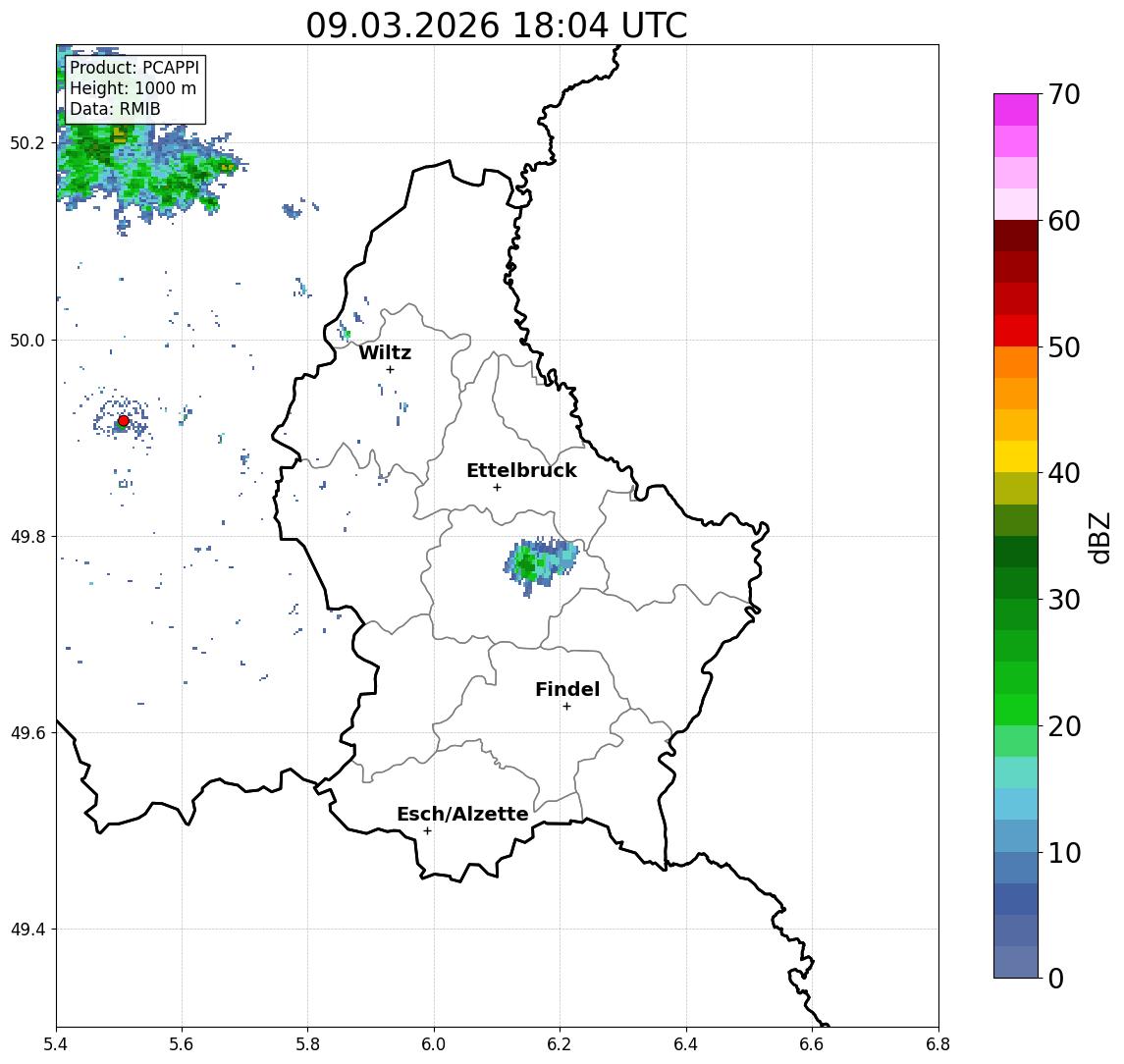The width and height of the screenshot is (1124, 1064).
Task: Click the colorbar tick label 50
Action: click(x=1064, y=347)
